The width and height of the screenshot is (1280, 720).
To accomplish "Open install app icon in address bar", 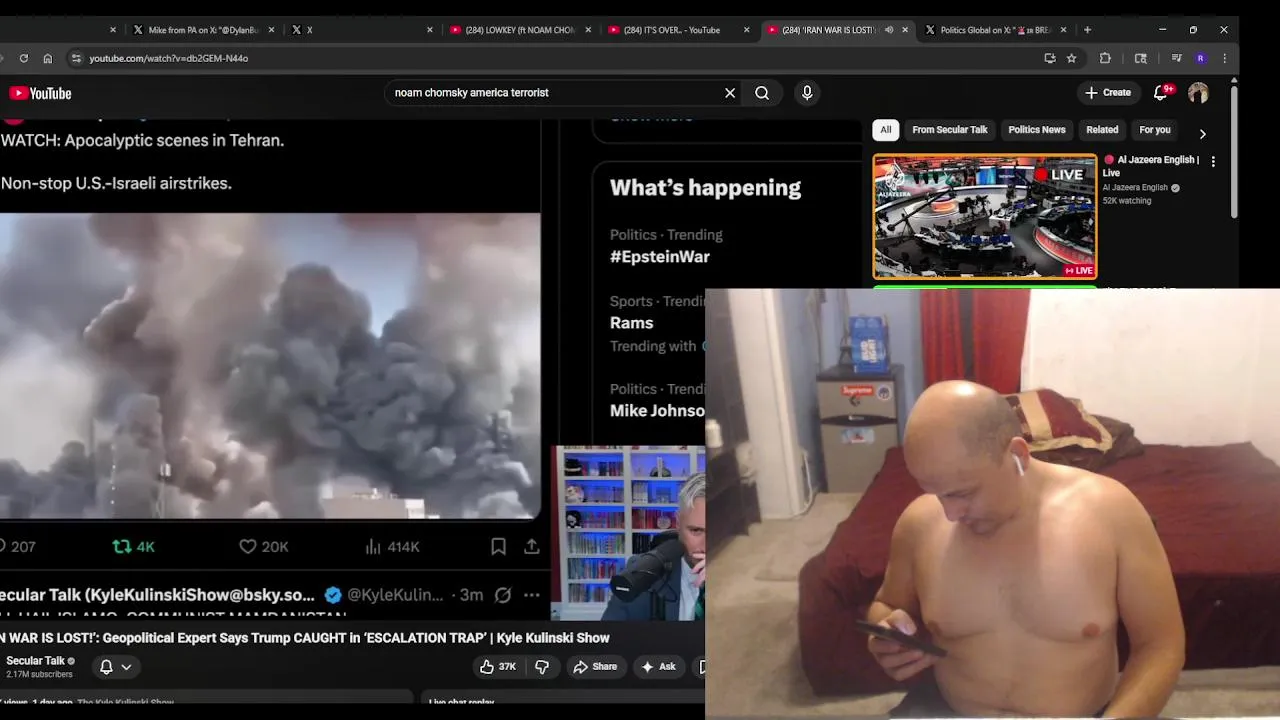I will point(1049,58).
